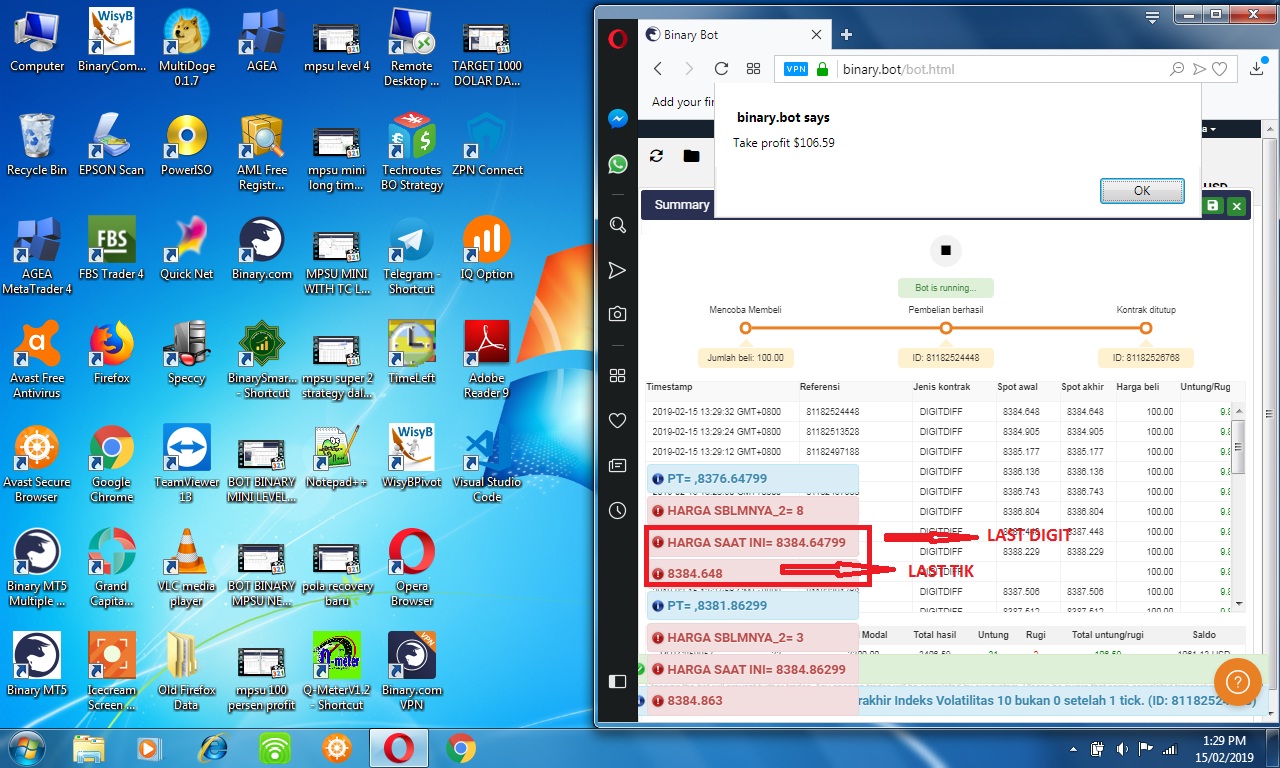
Task: Click send to Flow arrow in address bar
Action: click(x=1200, y=69)
